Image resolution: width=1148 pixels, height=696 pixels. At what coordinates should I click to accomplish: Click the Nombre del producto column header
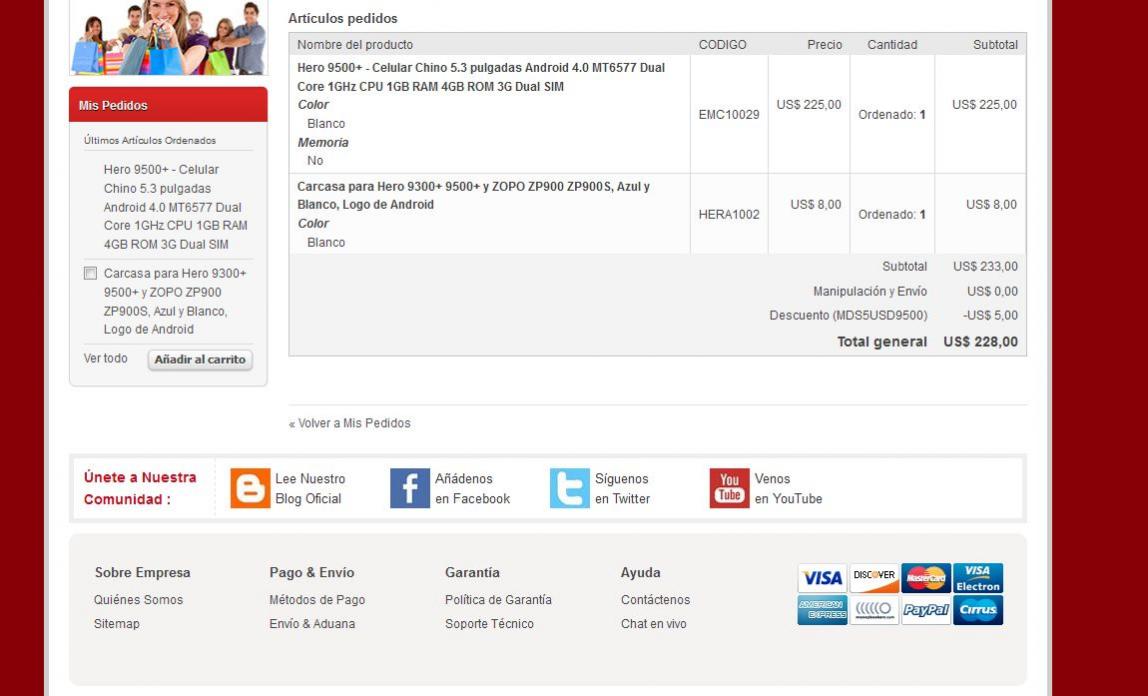(355, 45)
